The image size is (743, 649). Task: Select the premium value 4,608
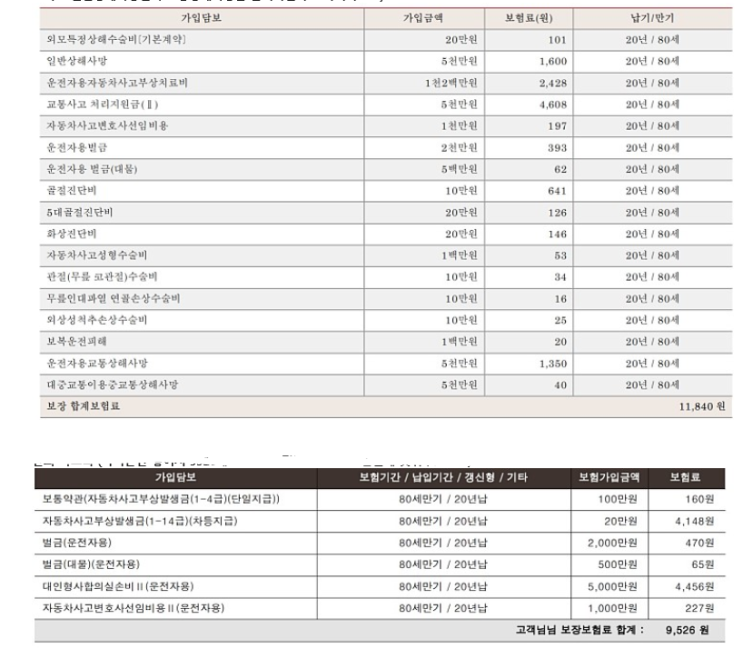coord(553,104)
